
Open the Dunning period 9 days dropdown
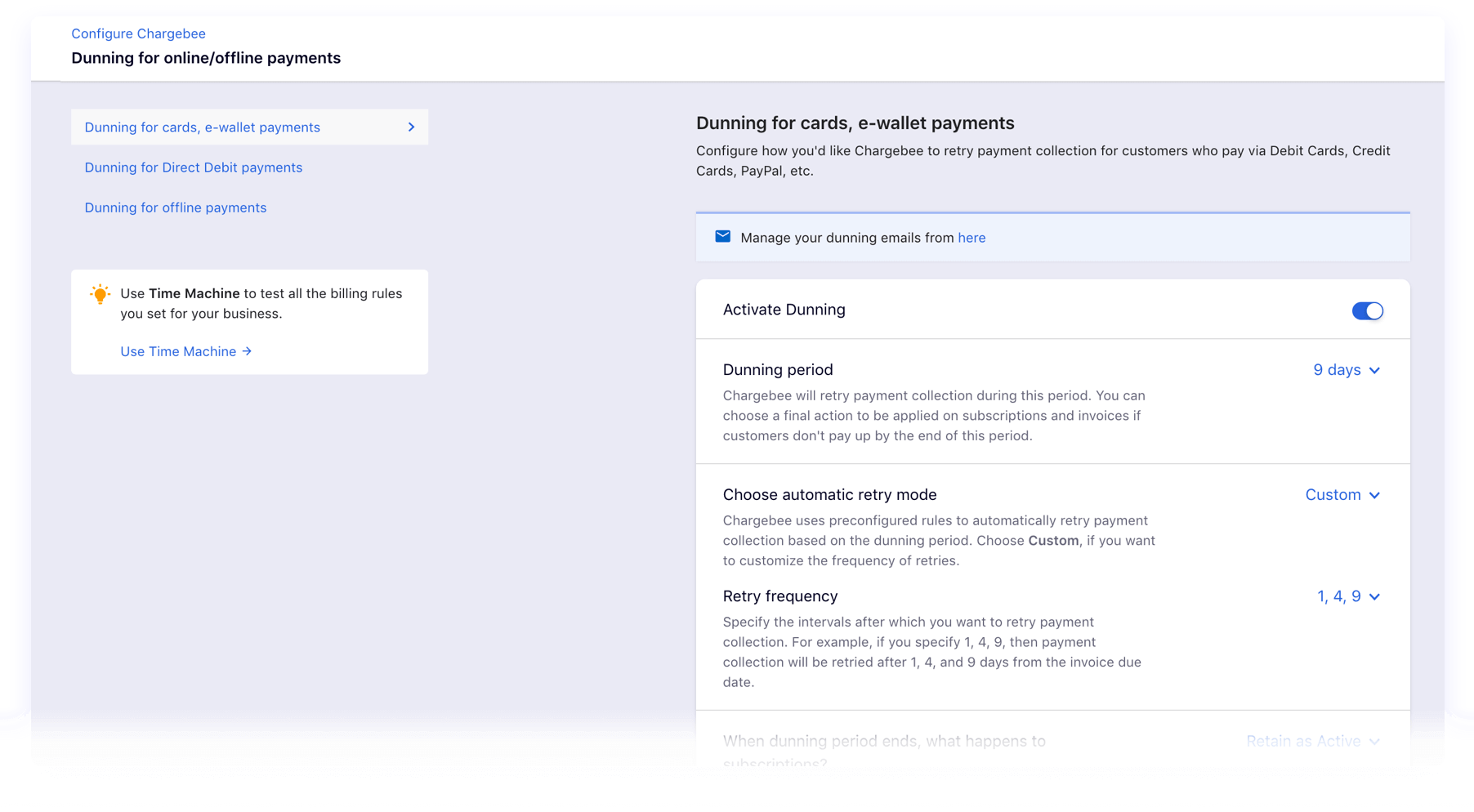tap(1346, 370)
